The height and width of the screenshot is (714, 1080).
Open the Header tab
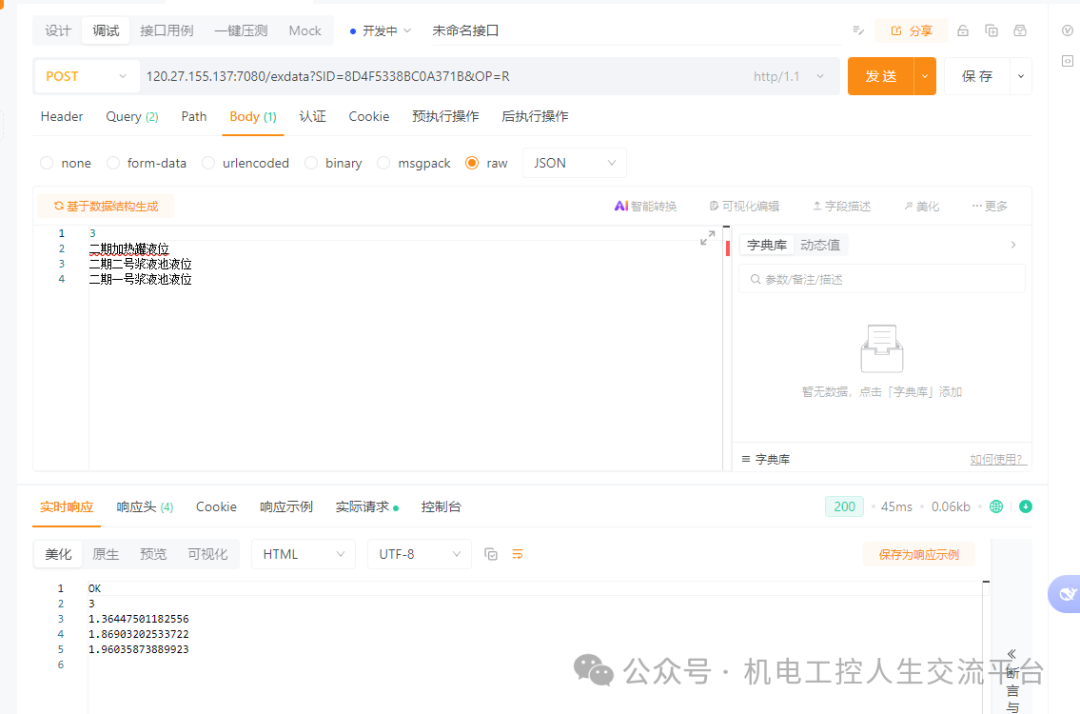tap(61, 116)
